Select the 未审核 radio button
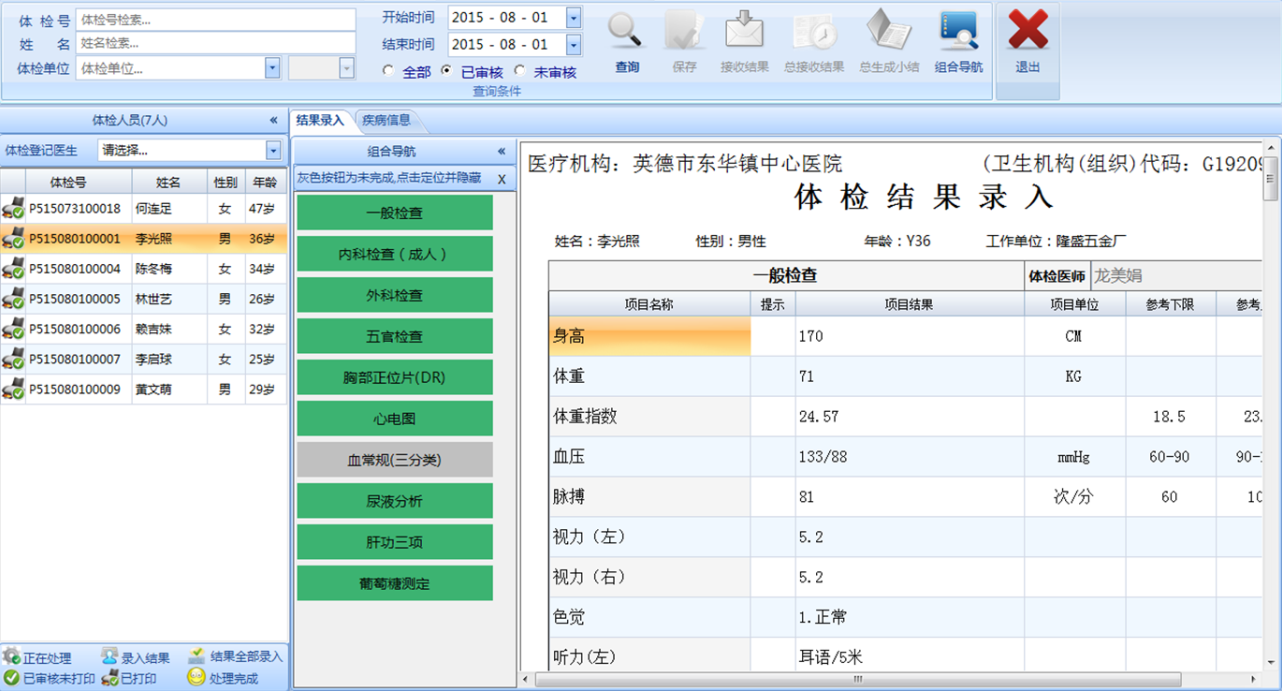 [x=520, y=72]
